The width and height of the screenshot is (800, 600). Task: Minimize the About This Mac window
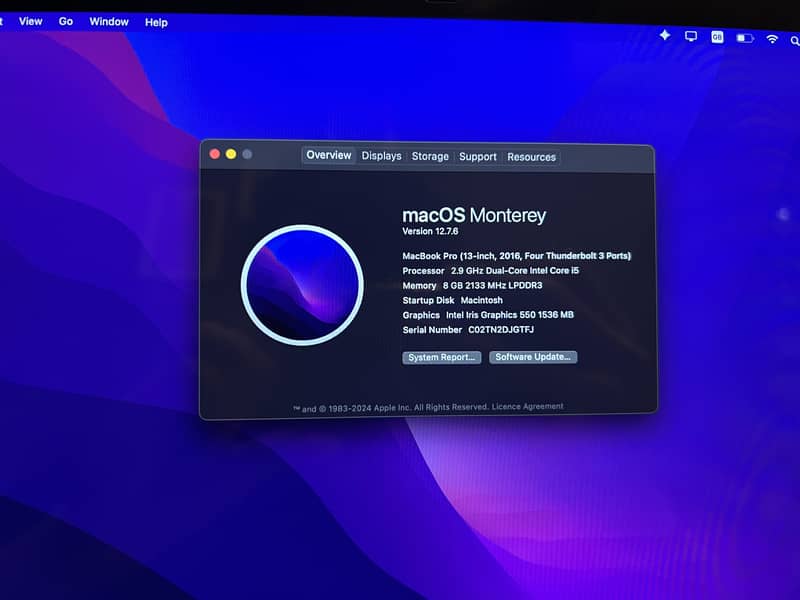(x=231, y=154)
